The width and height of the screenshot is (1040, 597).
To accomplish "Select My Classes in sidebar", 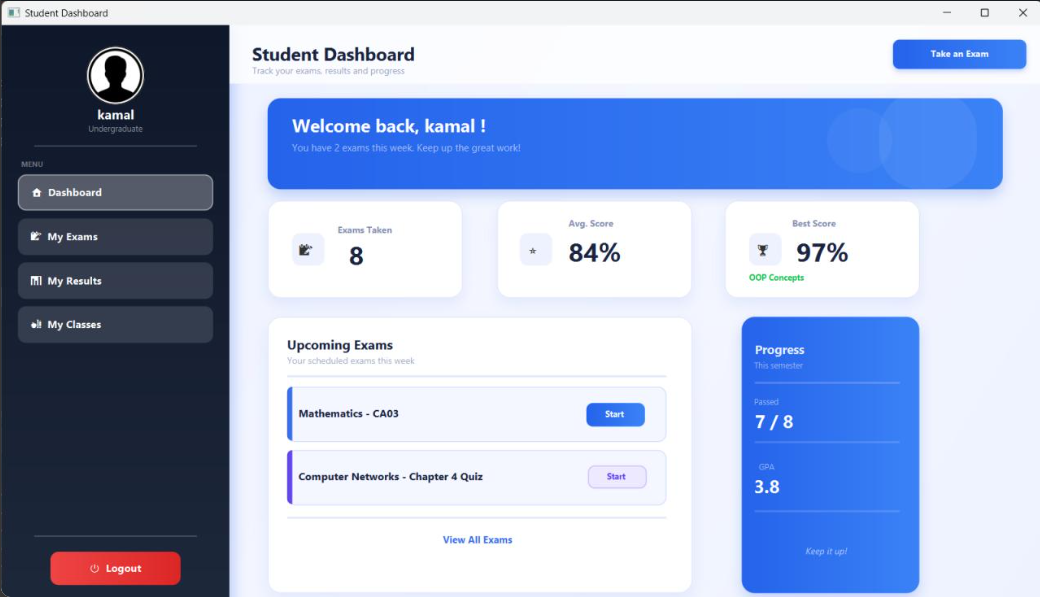I will pos(115,324).
